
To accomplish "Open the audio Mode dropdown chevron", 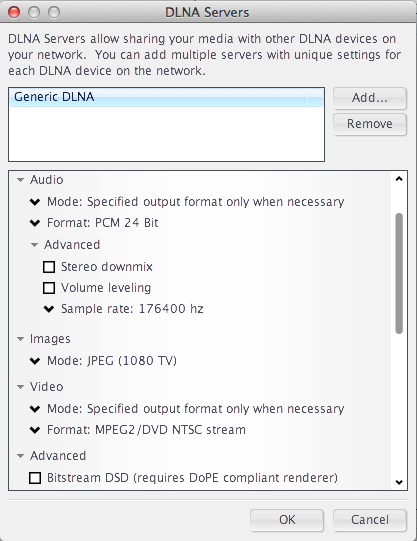I will pyautogui.click(x=35, y=202).
